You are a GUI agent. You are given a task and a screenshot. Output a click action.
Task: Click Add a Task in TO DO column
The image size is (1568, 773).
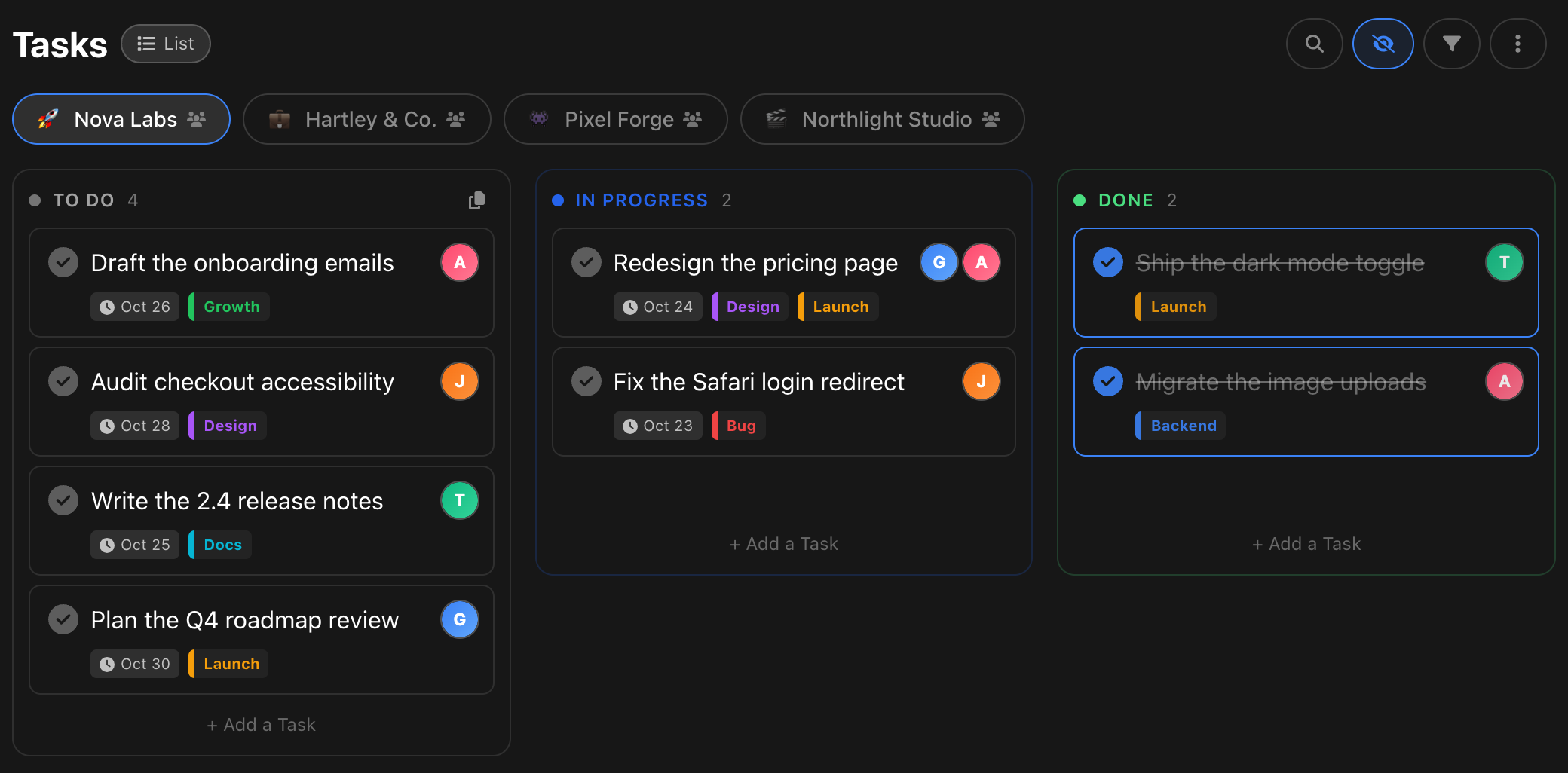[x=262, y=725]
